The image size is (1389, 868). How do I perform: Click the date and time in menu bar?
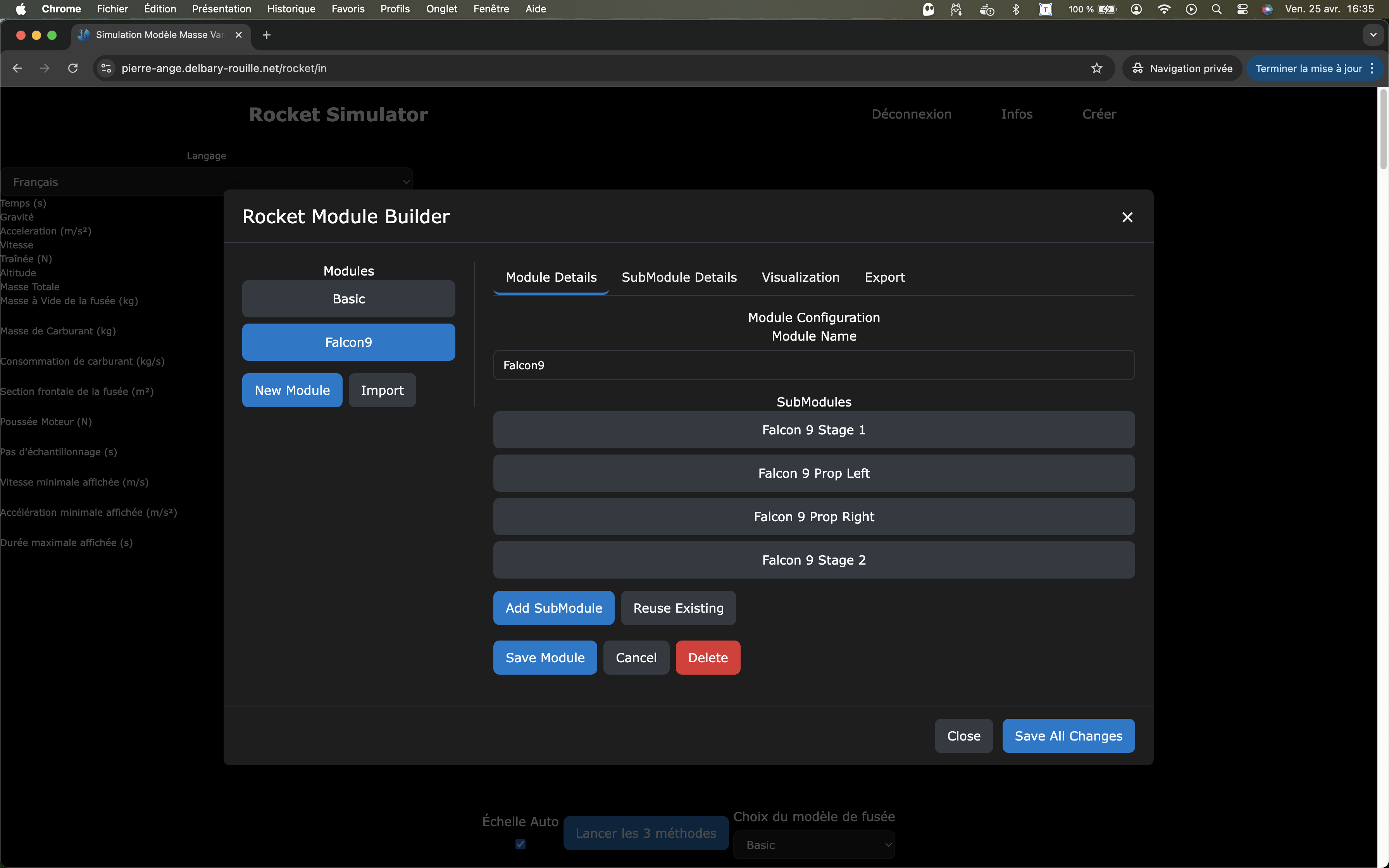[x=1329, y=9]
